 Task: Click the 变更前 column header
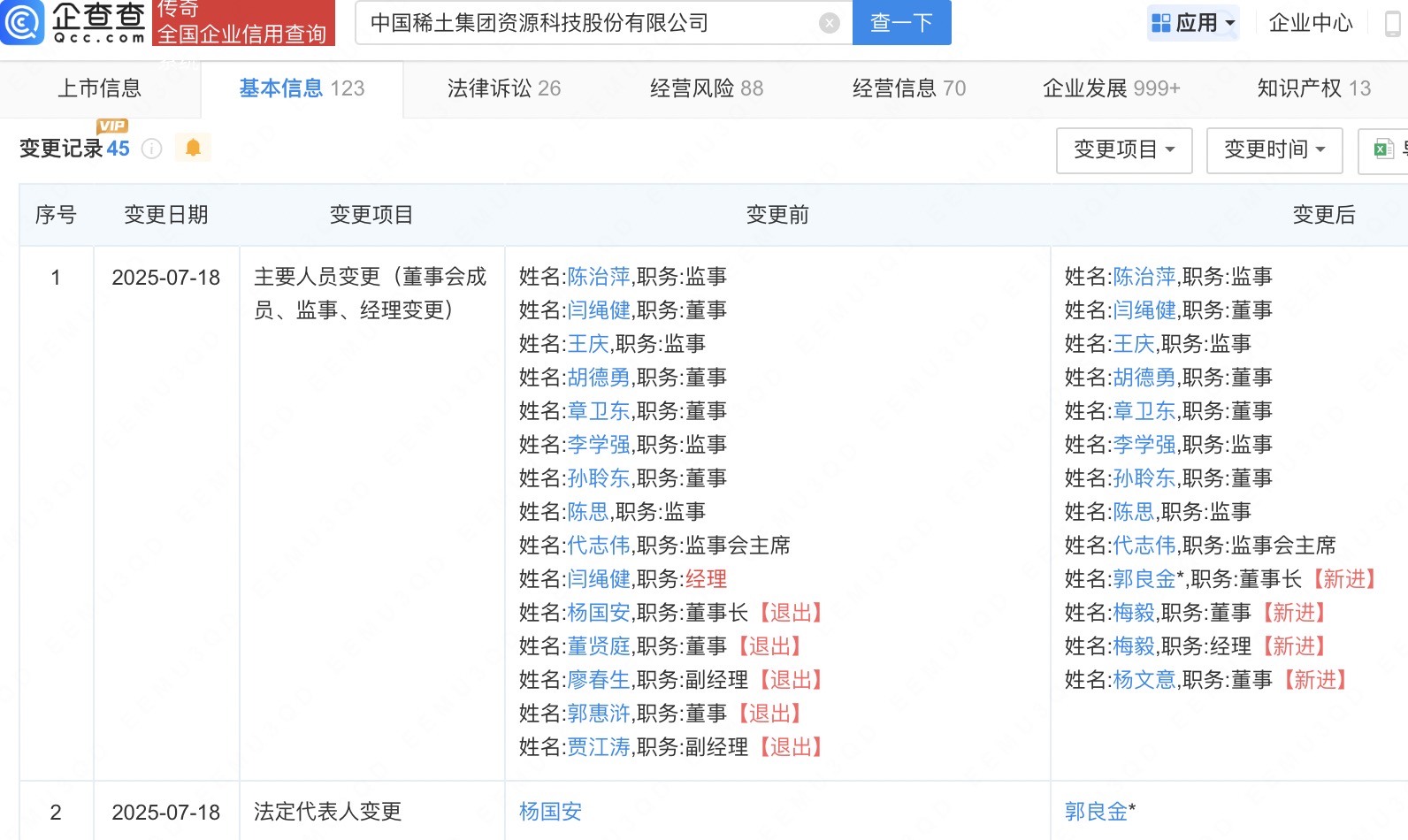[777, 215]
